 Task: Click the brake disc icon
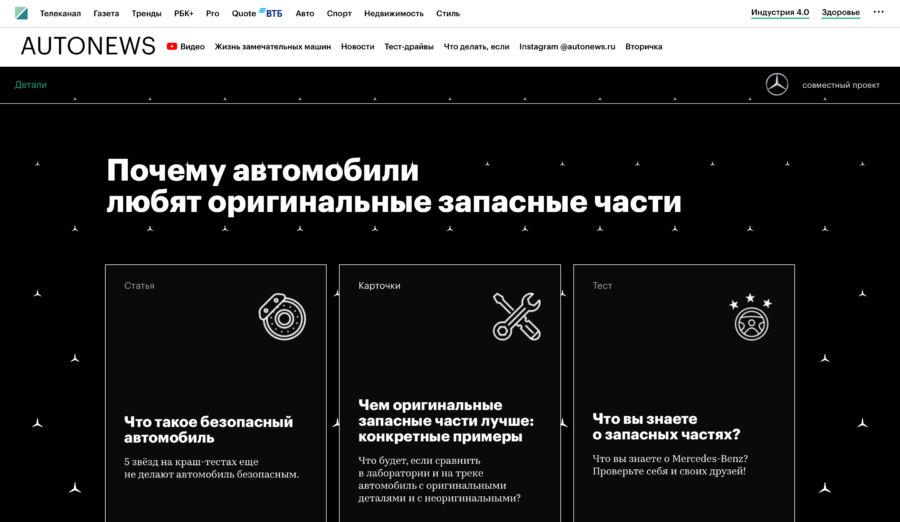(x=282, y=316)
